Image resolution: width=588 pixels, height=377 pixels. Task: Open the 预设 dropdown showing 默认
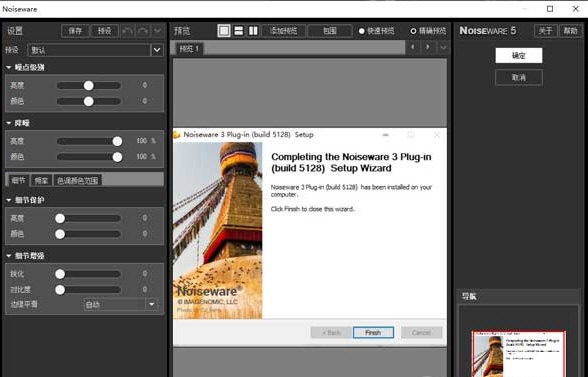(95, 50)
